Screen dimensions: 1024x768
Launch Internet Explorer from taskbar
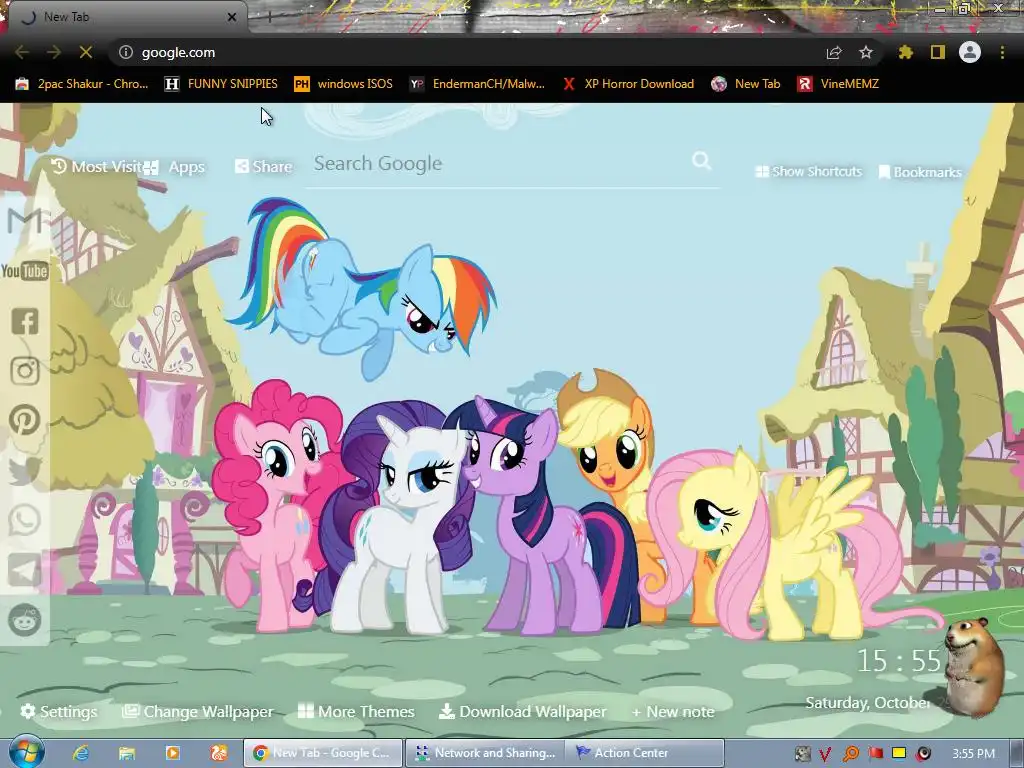(81, 753)
